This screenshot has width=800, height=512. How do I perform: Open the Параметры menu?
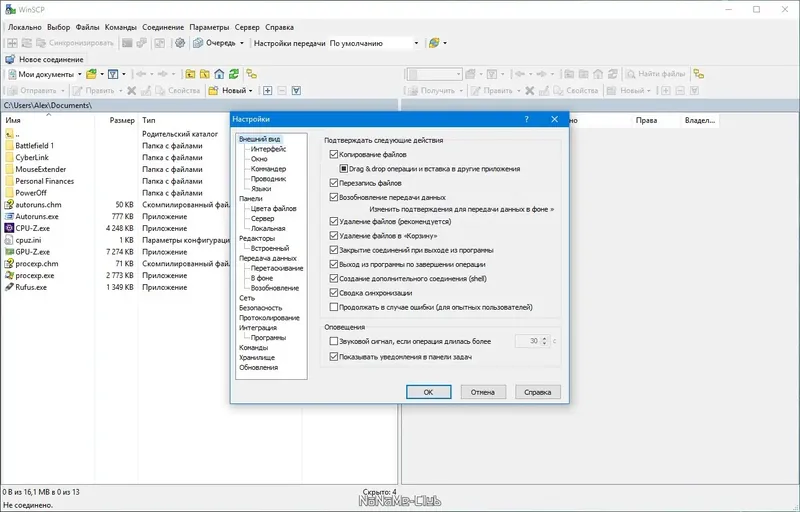209,27
